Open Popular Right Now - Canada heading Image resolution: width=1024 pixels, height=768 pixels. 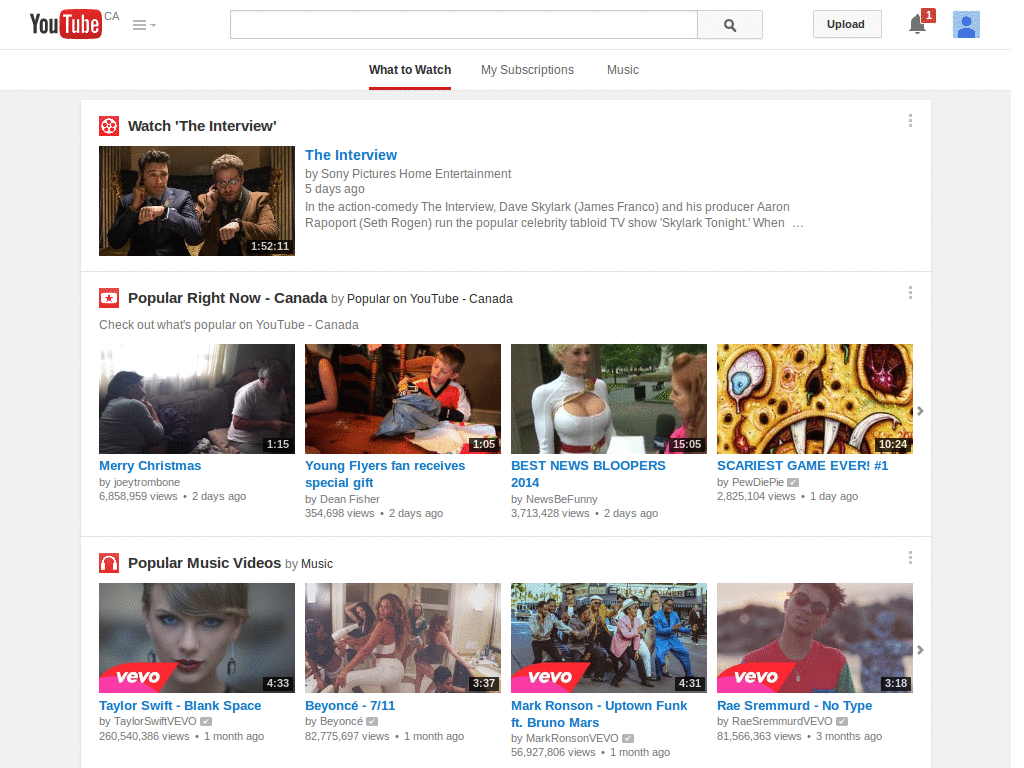pos(227,298)
